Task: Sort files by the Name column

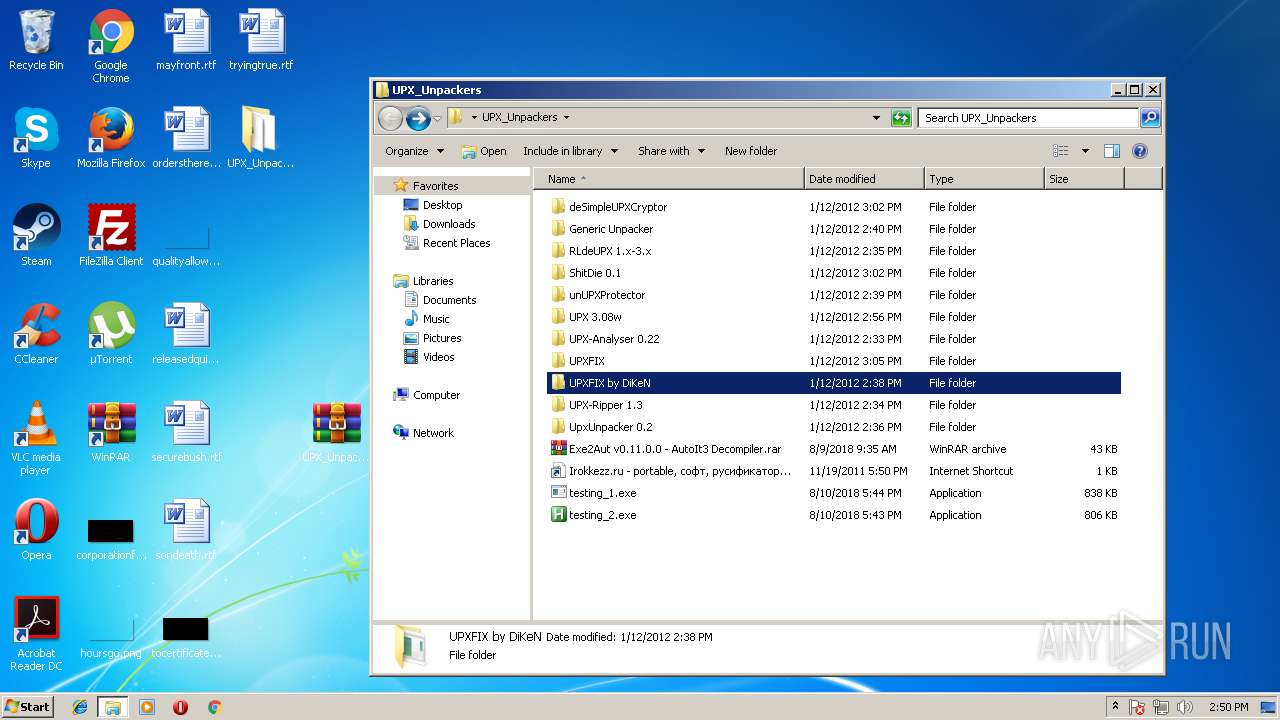Action: coord(669,179)
